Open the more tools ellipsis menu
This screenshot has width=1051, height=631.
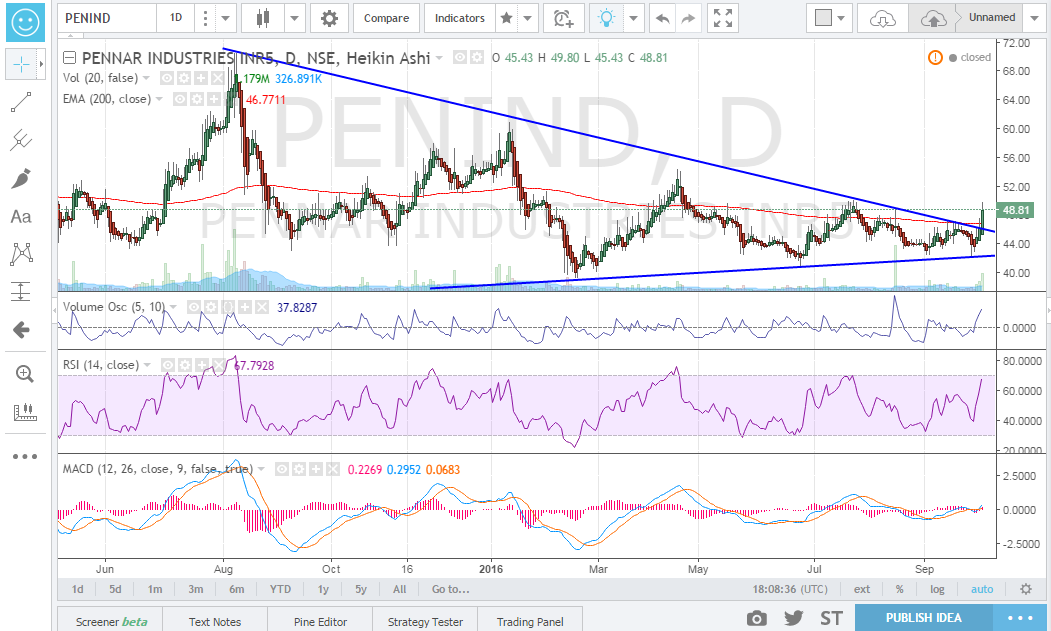click(x=25, y=457)
